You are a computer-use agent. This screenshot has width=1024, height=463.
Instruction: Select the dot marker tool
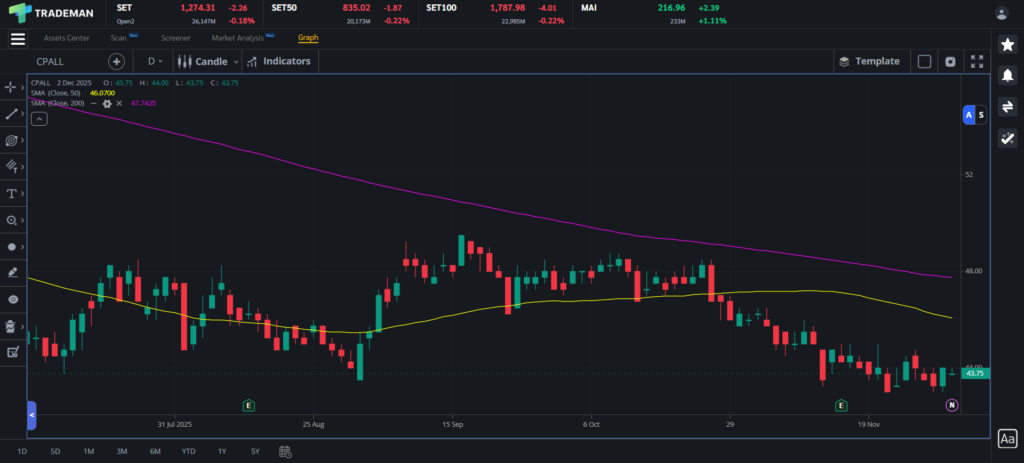click(x=10, y=247)
